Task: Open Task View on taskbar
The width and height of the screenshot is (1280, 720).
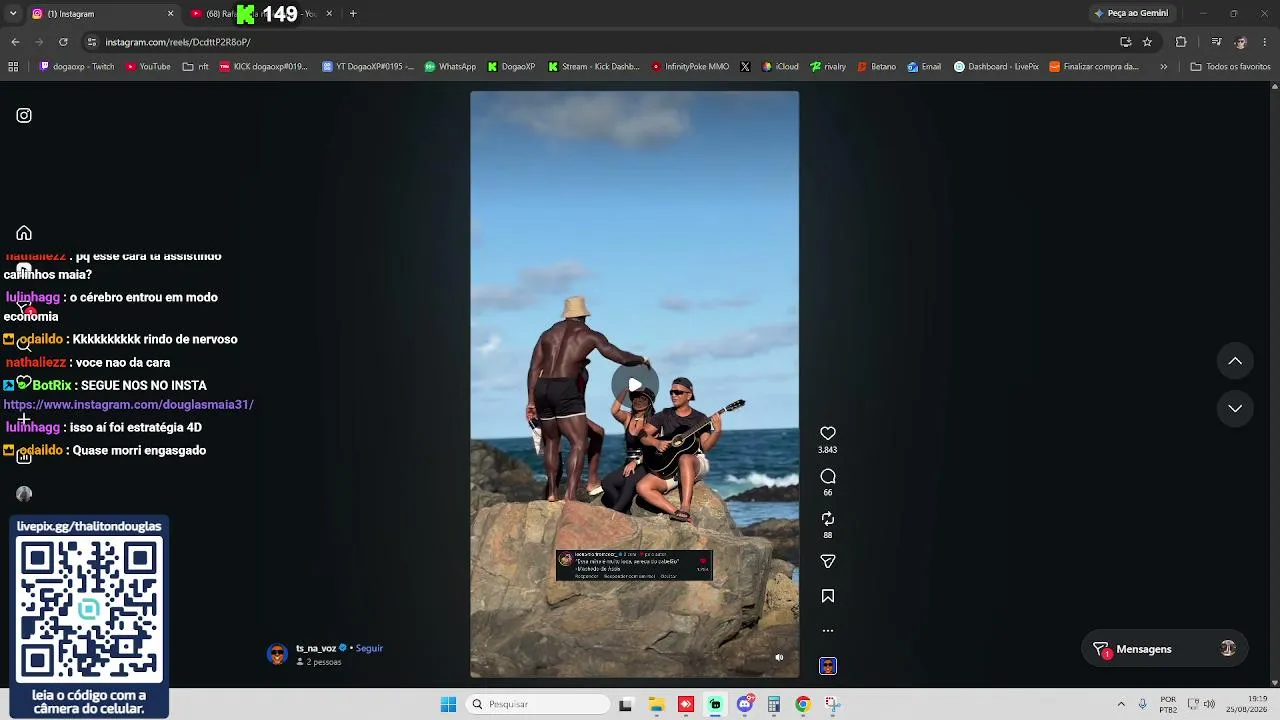Action: click(x=626, y=704)
